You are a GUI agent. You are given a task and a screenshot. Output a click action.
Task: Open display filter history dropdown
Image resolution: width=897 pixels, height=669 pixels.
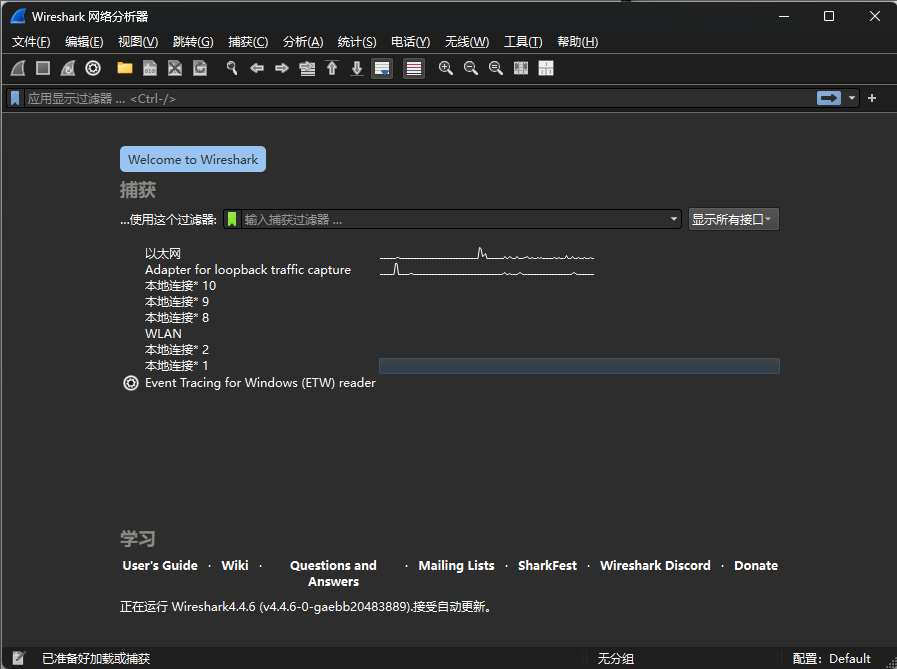pyautogui.click(x=852, y=98)
